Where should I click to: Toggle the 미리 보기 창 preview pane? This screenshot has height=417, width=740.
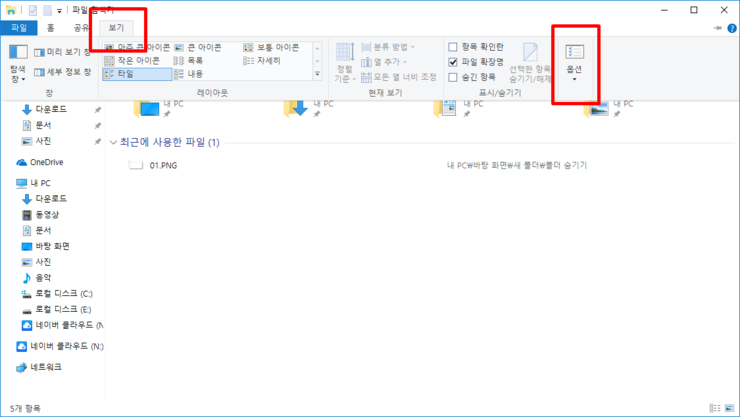coord(62,52)
